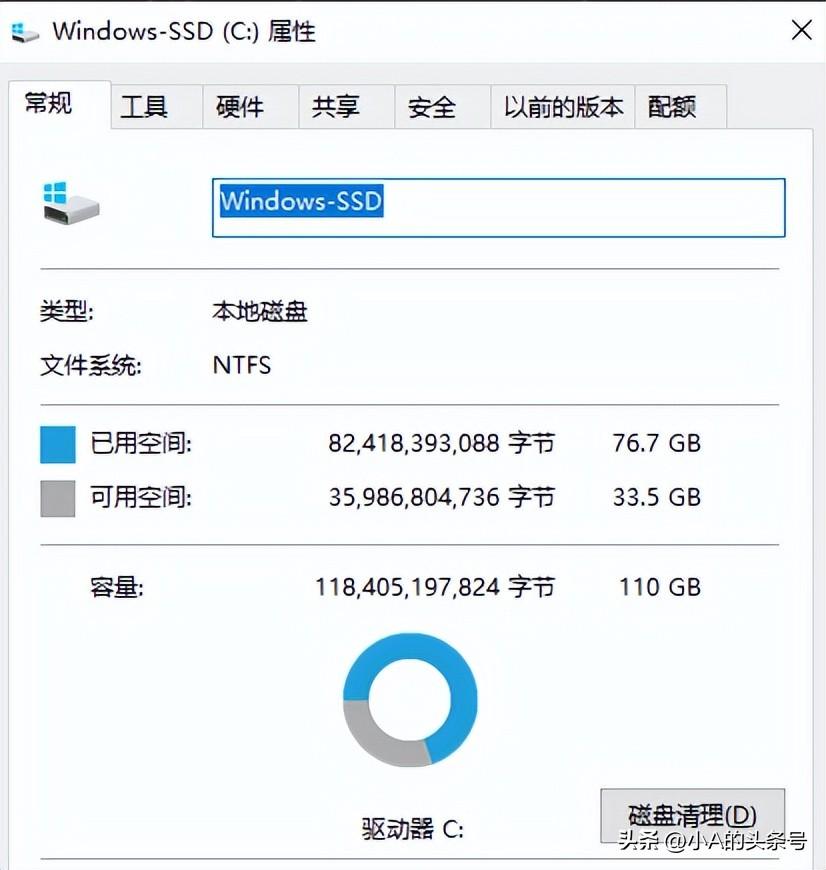Screen dimensions: 826x870
Task: Click the blue used-space color square
Action: [x=58, y=444]
